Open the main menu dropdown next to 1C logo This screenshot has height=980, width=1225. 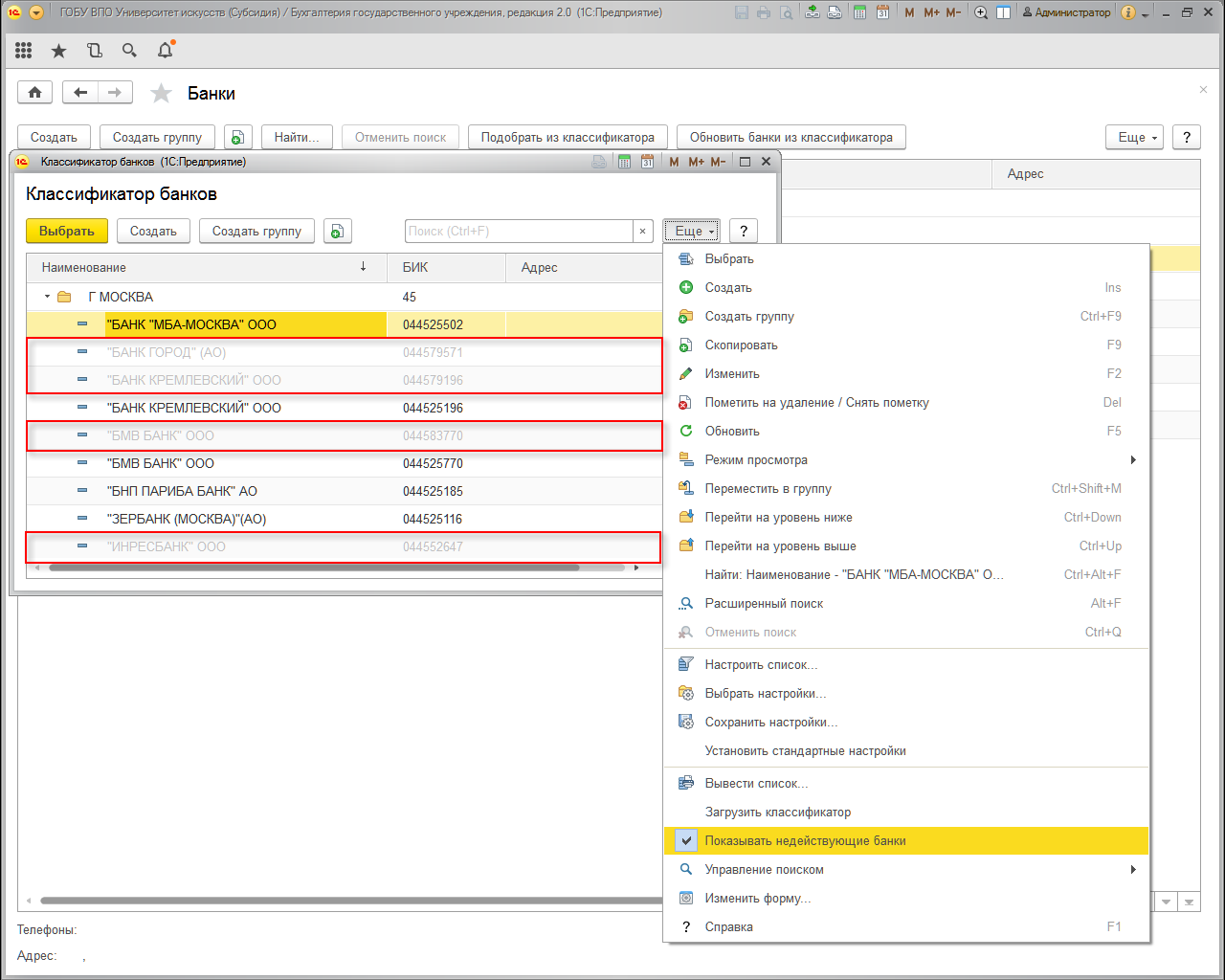[x=36, y=12]
